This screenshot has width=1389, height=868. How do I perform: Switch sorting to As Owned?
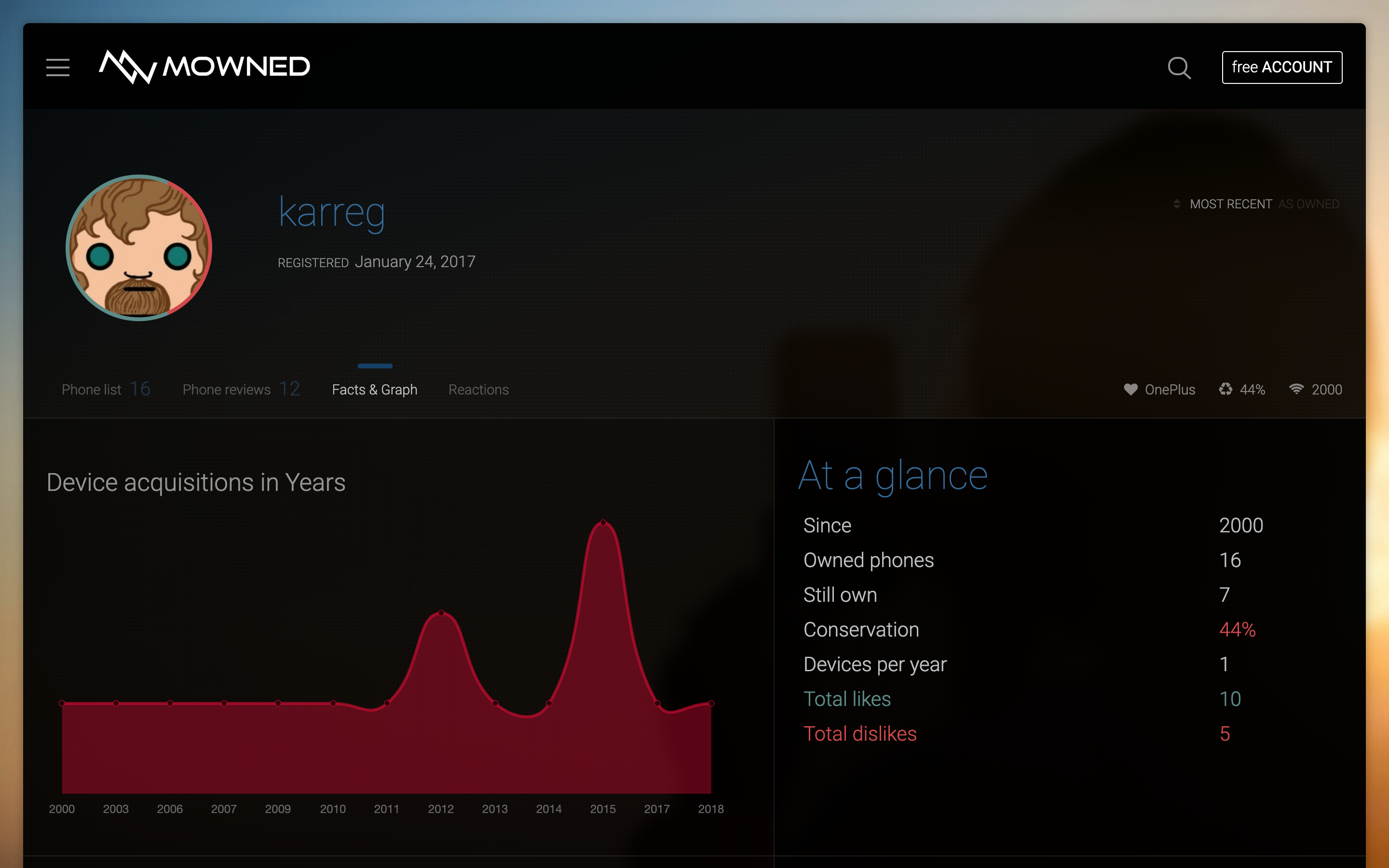[1308, 204]
